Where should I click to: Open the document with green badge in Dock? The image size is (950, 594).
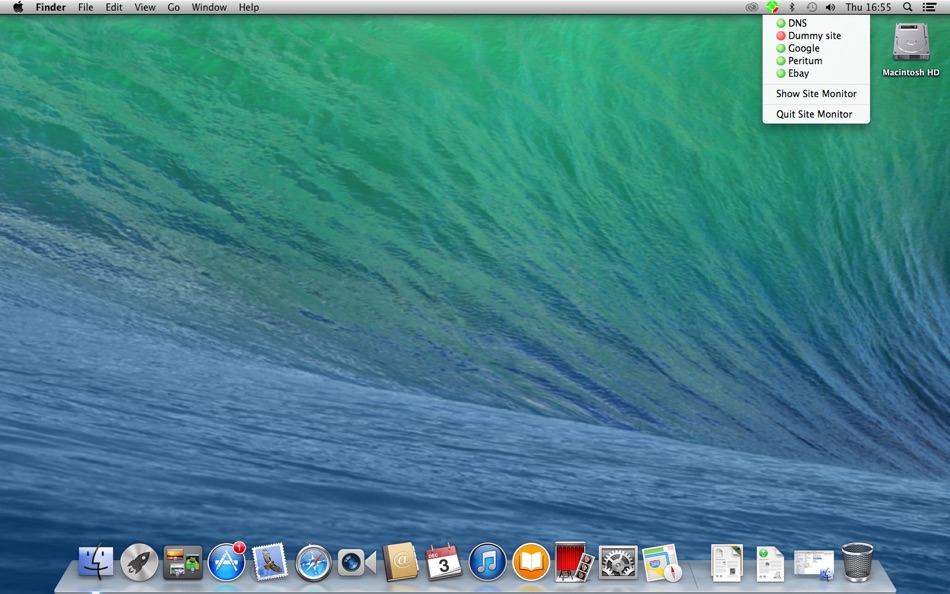[x=770, y=564]
